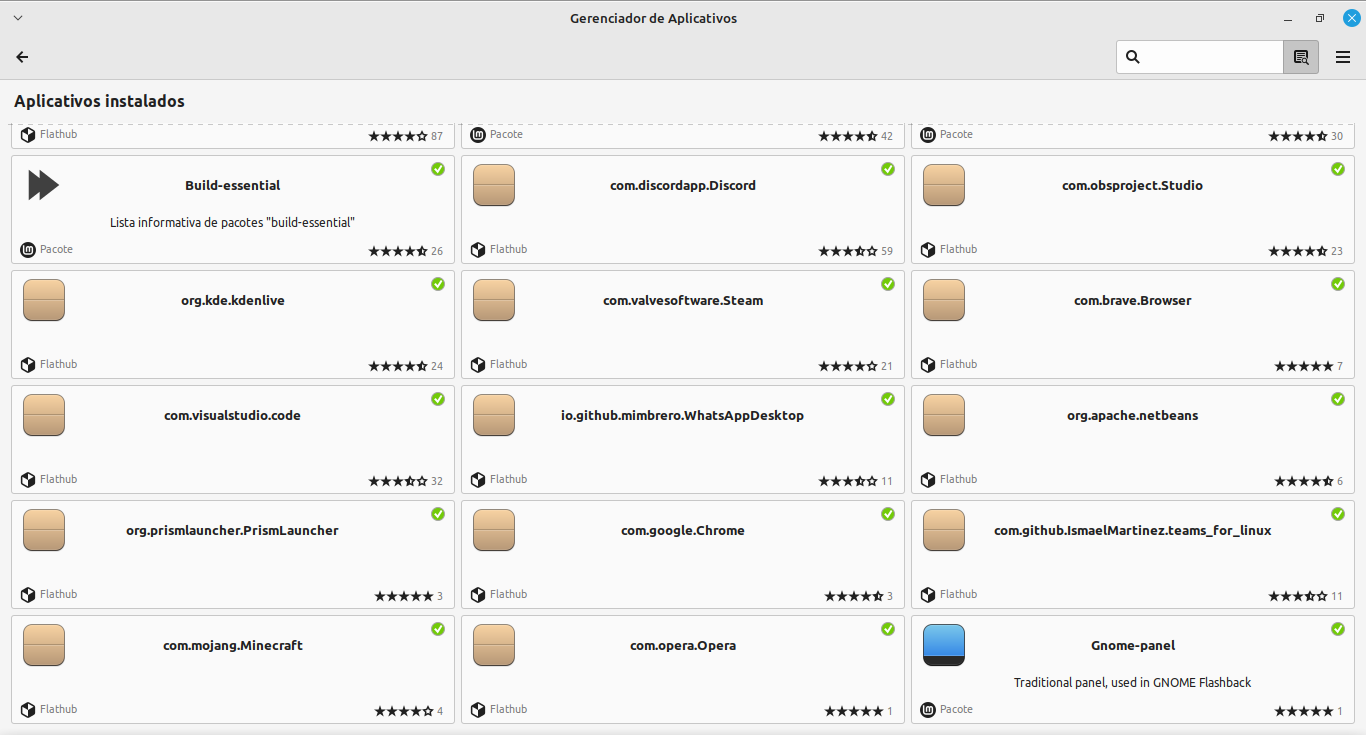The height and width of the screenshot is (735, 1366).
Task: Click Flathub icon on Minecraft card
Action: tap(28, 710)
